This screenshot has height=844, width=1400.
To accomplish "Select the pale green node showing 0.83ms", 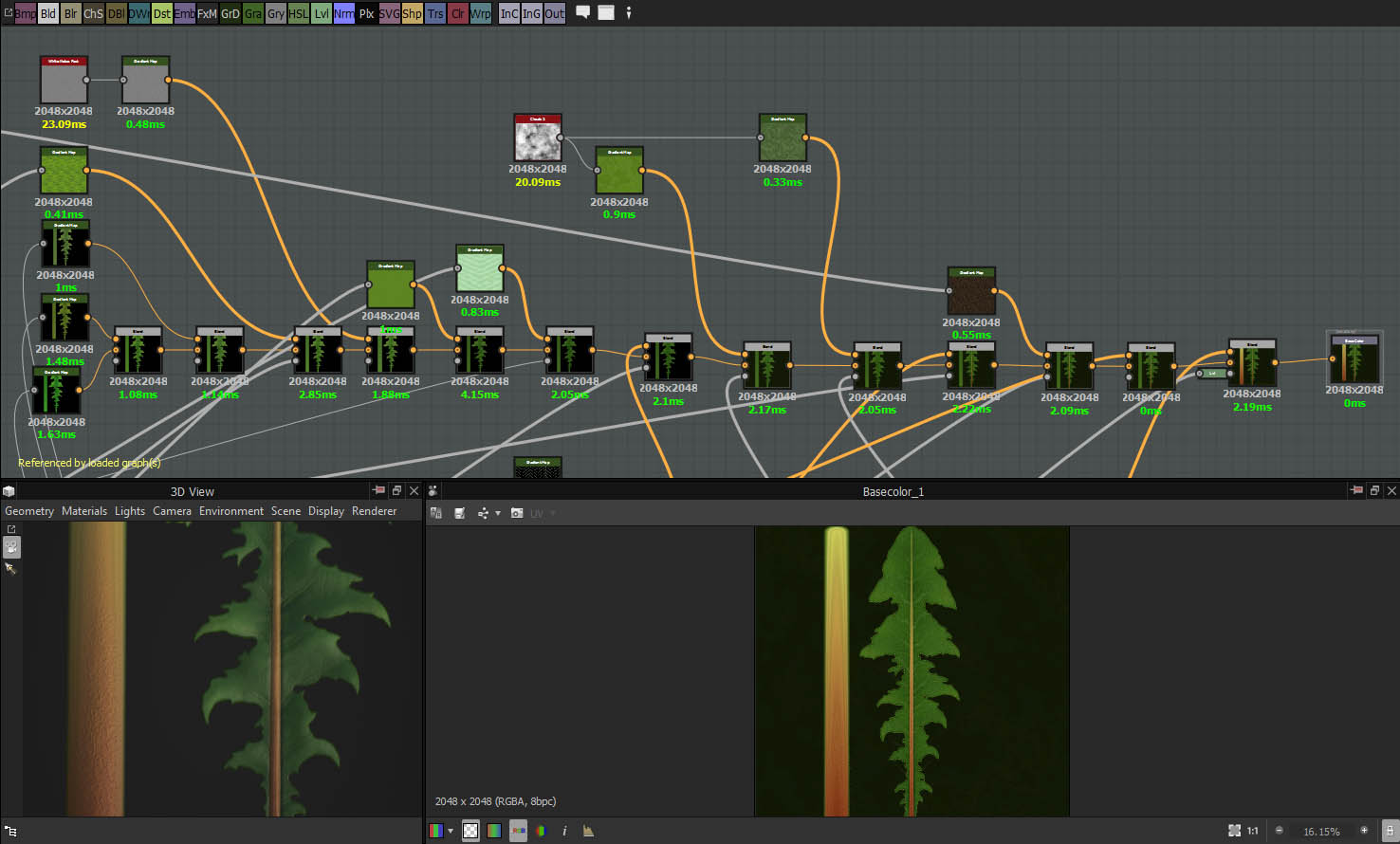I will [x=480, y=268].
